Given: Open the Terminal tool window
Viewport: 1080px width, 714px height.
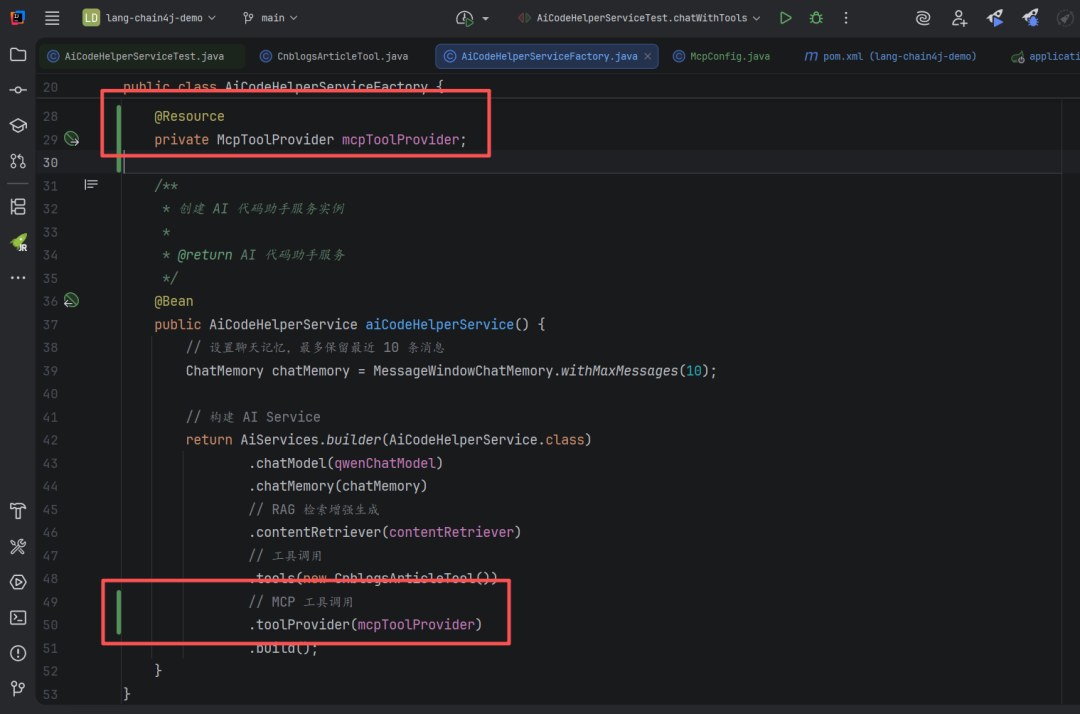Looking at the screenshot, I should coord(18,617).
